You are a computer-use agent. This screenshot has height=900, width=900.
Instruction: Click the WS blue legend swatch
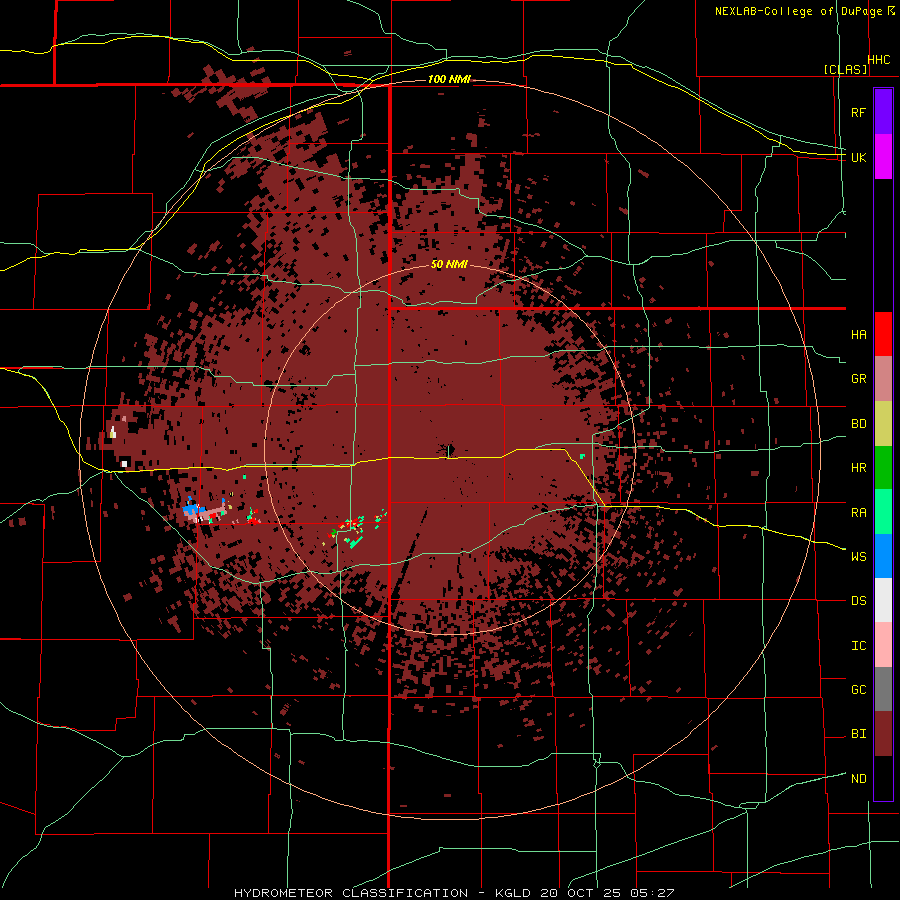coord(883,556)
